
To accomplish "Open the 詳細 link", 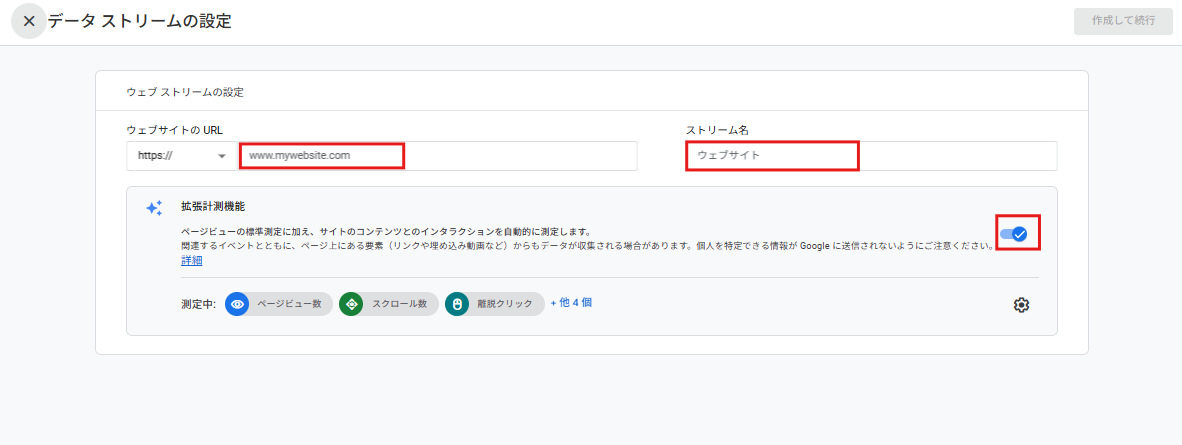I will pyautogui.click(x=191, y=261).
